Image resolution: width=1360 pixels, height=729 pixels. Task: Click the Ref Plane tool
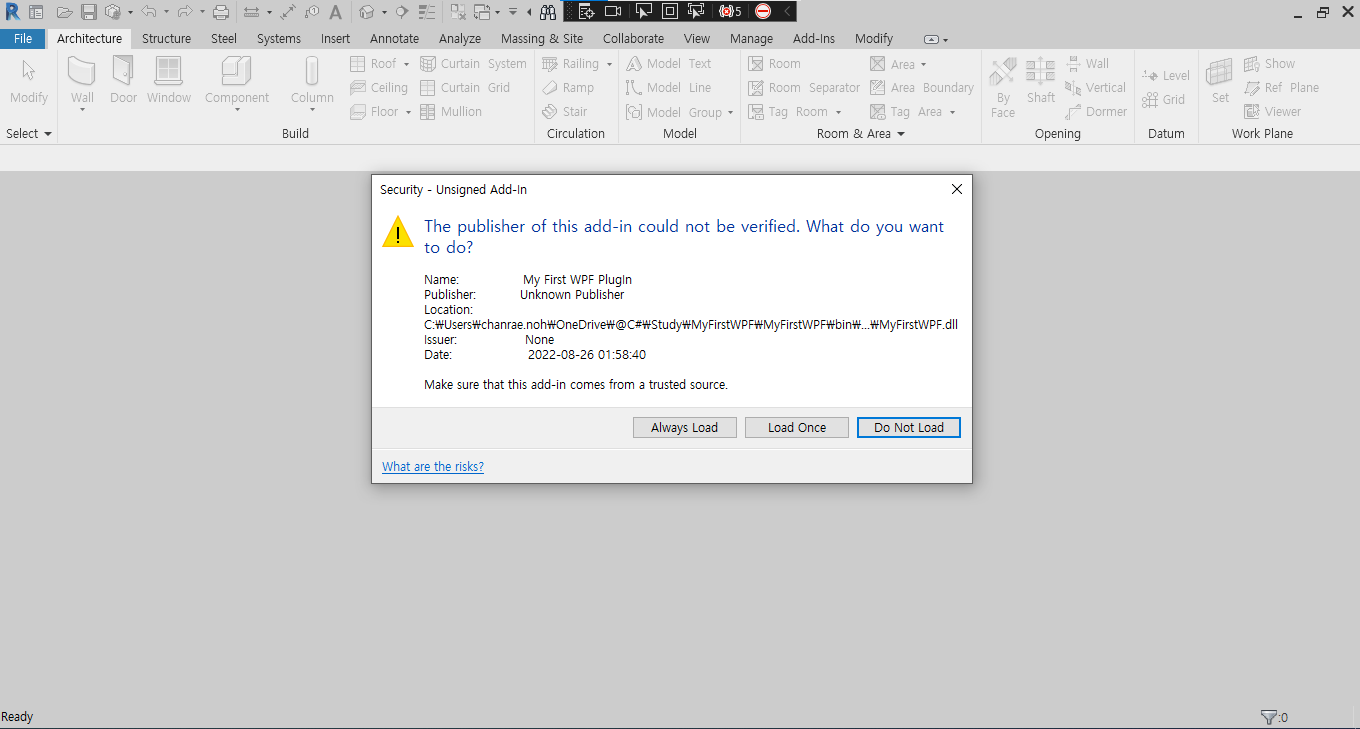pos(1281,88)
